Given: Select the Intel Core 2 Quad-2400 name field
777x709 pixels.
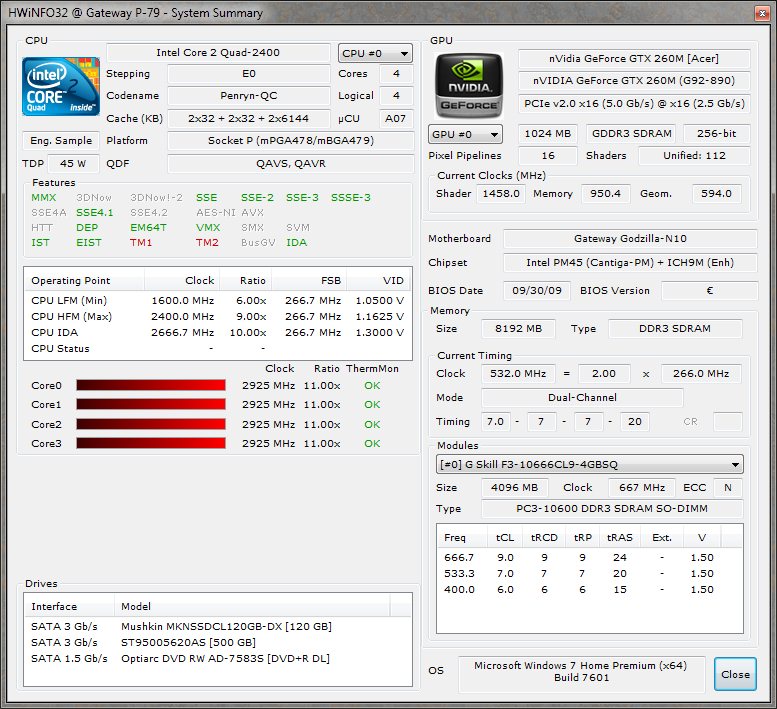Looking at the screenshot, I should tap(218, 53).
